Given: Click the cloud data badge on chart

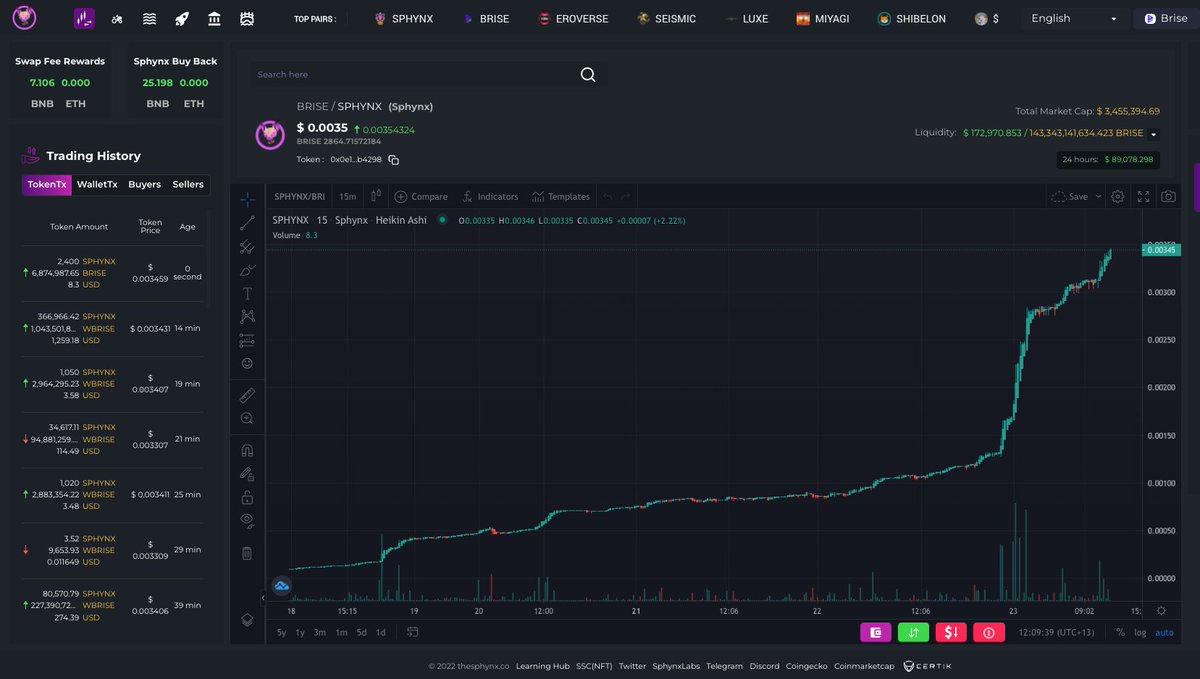Looking at the screenshot, I should [281, 585].
